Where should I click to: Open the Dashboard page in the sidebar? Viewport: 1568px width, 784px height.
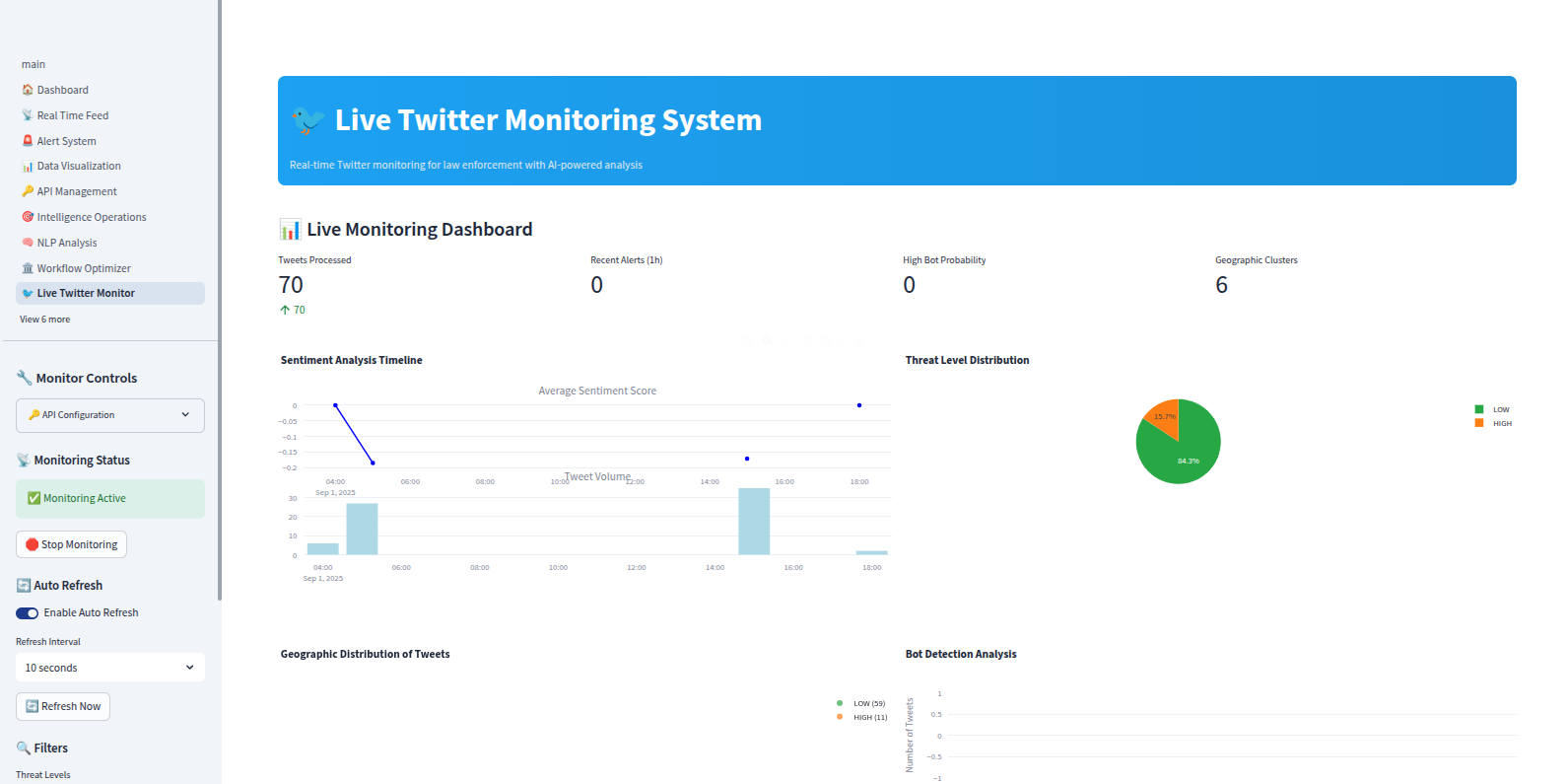coord(110,90)
